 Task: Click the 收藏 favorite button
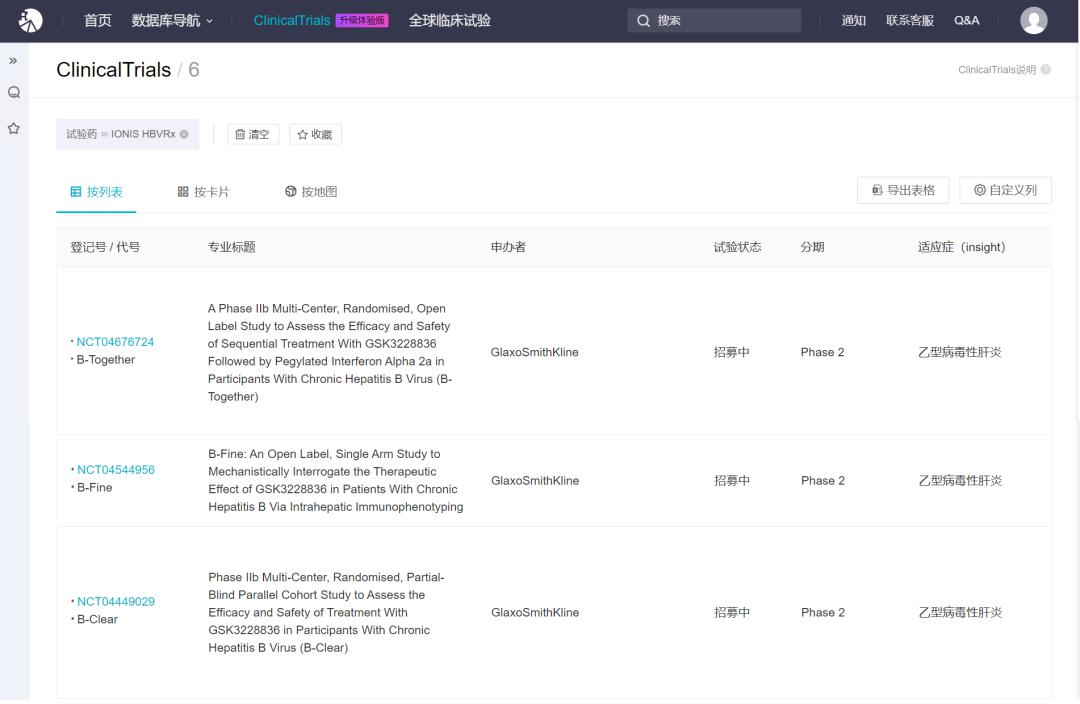tap(315, 134)
